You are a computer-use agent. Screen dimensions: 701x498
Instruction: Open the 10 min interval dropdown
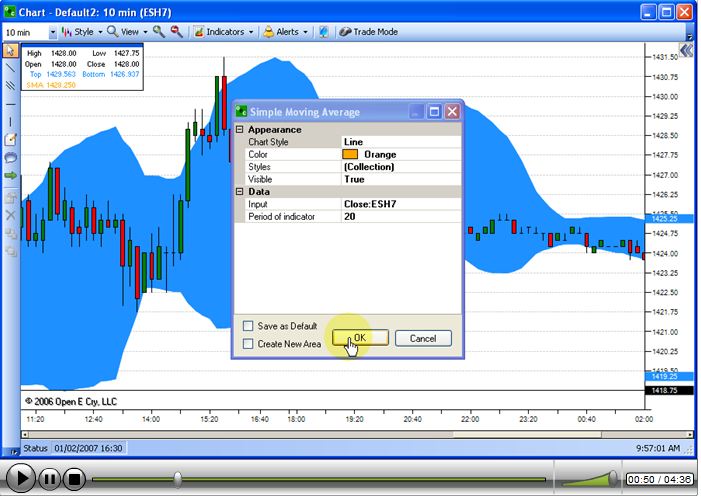(x=52, y=32)
